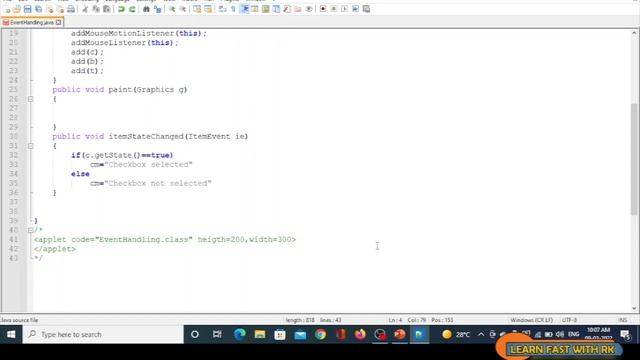Toggle show all characters pilcrow icon
The width and height of the screenshot is (640, 360).
(x=233, y=9)
